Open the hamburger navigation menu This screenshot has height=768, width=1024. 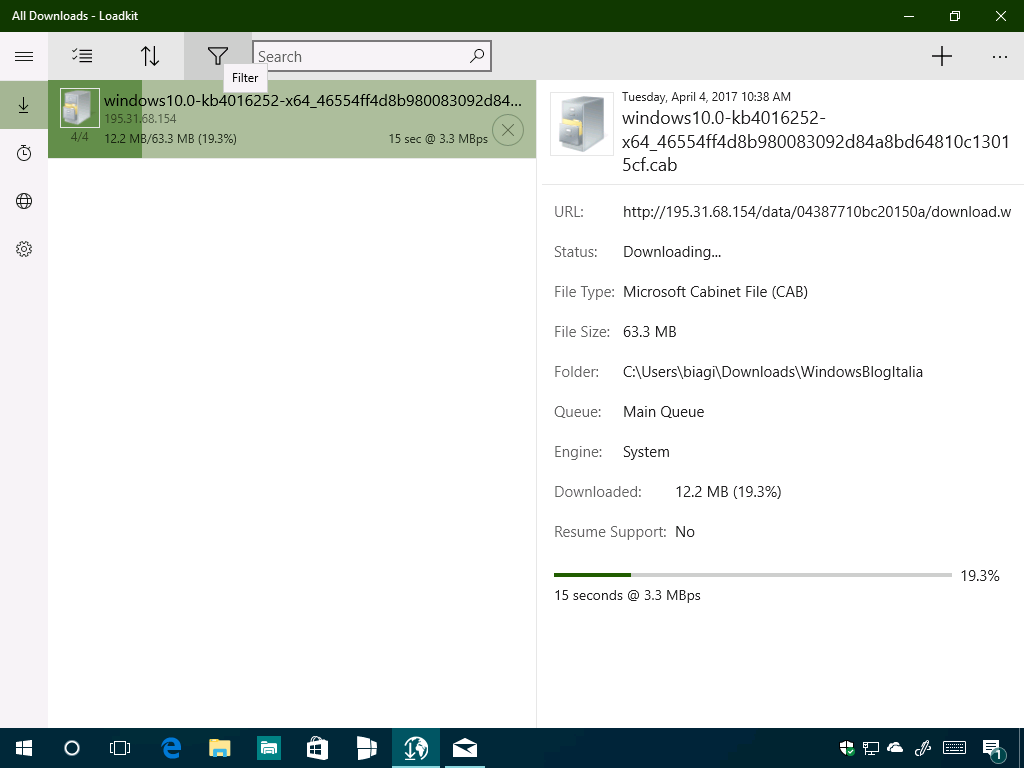(x=24, y=56)
